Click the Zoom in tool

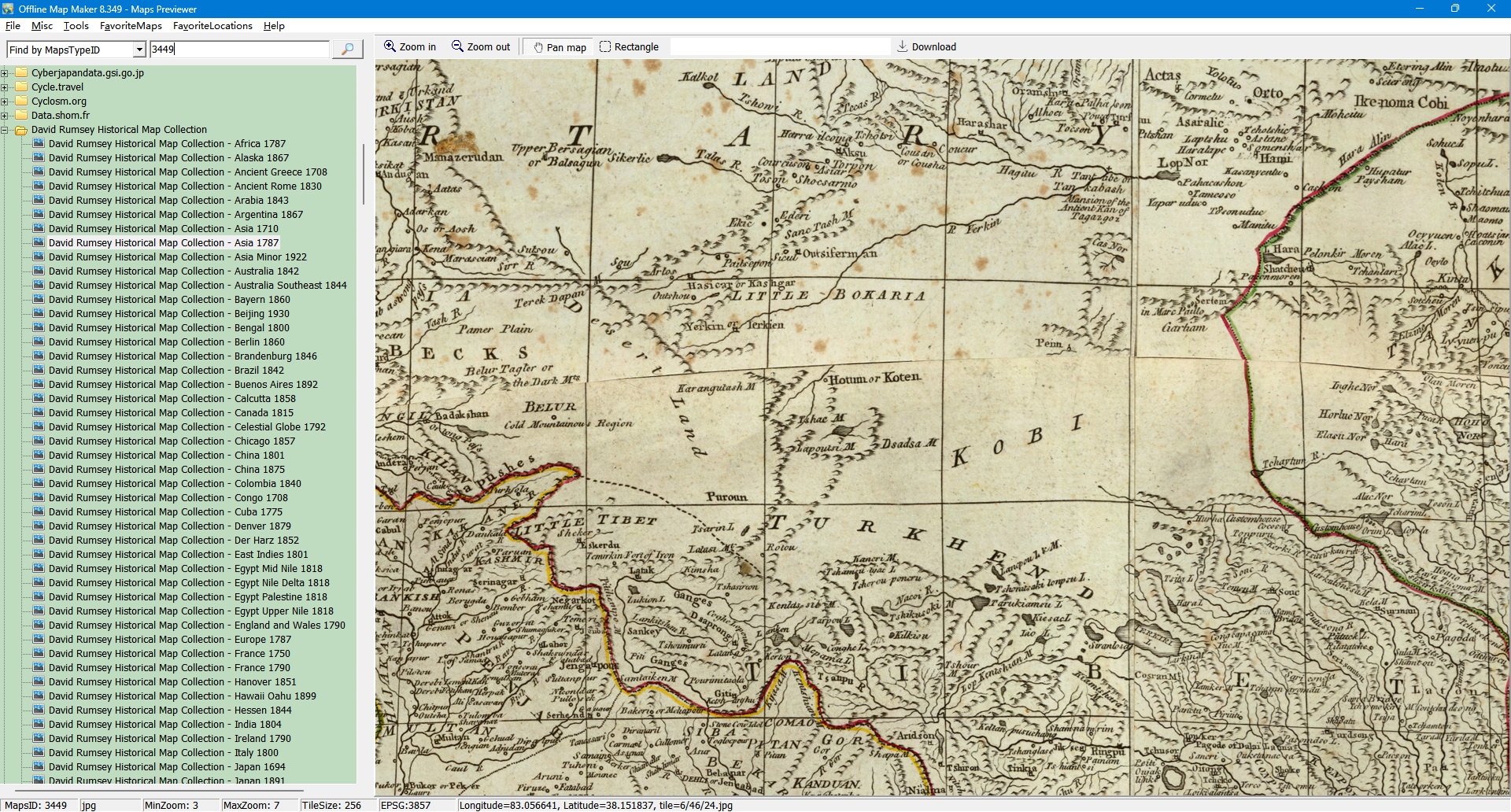click(x=409, y=47)
